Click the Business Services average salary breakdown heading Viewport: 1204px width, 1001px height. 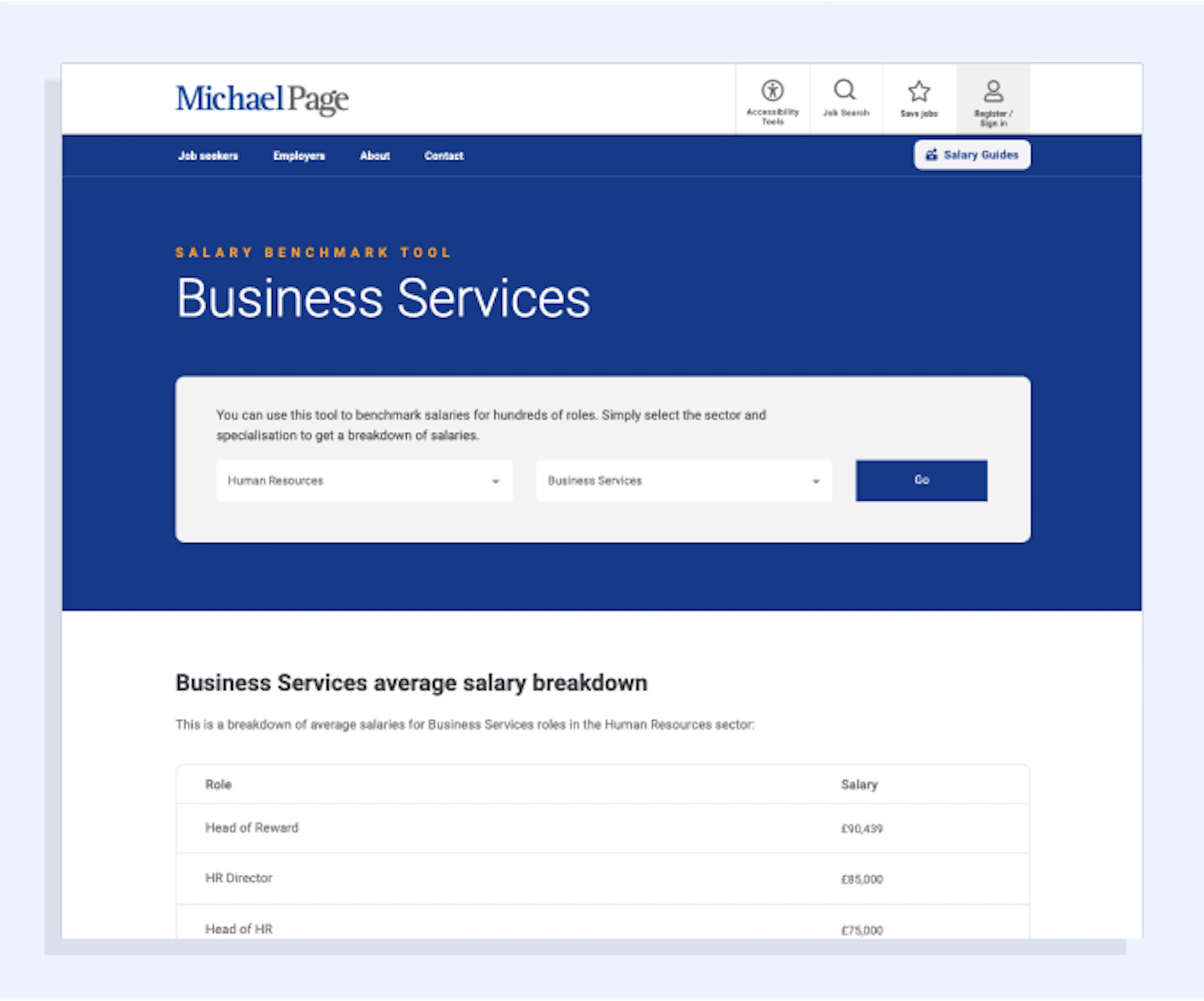pos(411,683)
